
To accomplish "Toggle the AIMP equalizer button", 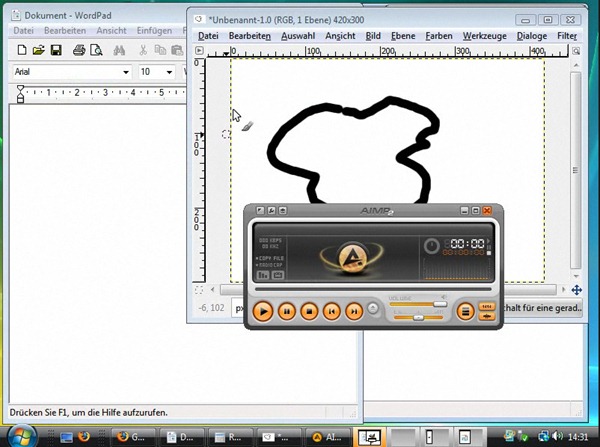I will click(x=488, y=306).
